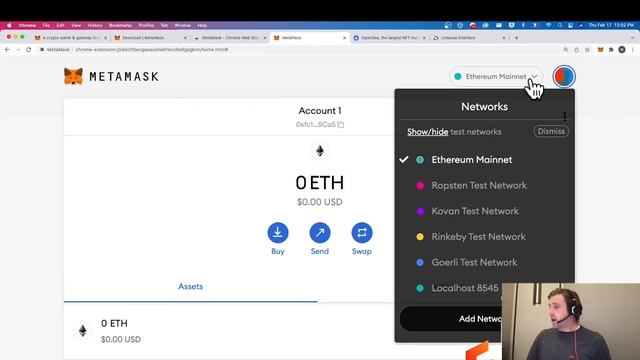
Task: Open the Ethereum Mainnet network dropdown
Action: click(x=496, y=76)
